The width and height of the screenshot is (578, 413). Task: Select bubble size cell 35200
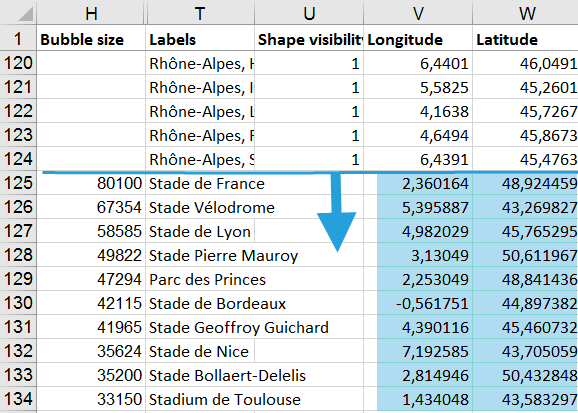[x=91, y=375]
